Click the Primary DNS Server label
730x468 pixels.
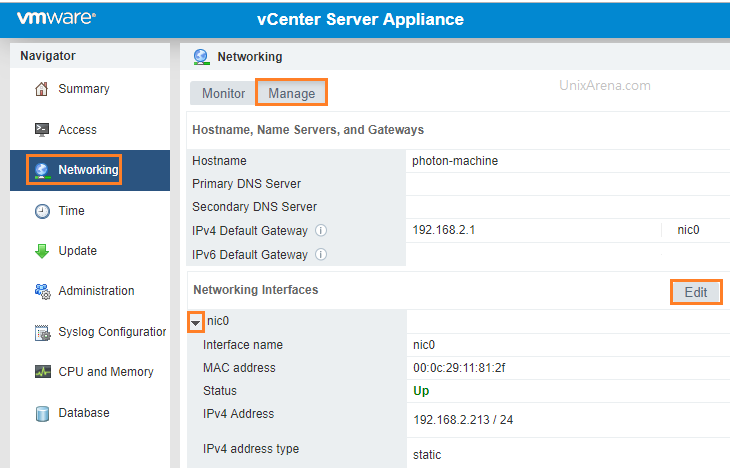point(246,183)
